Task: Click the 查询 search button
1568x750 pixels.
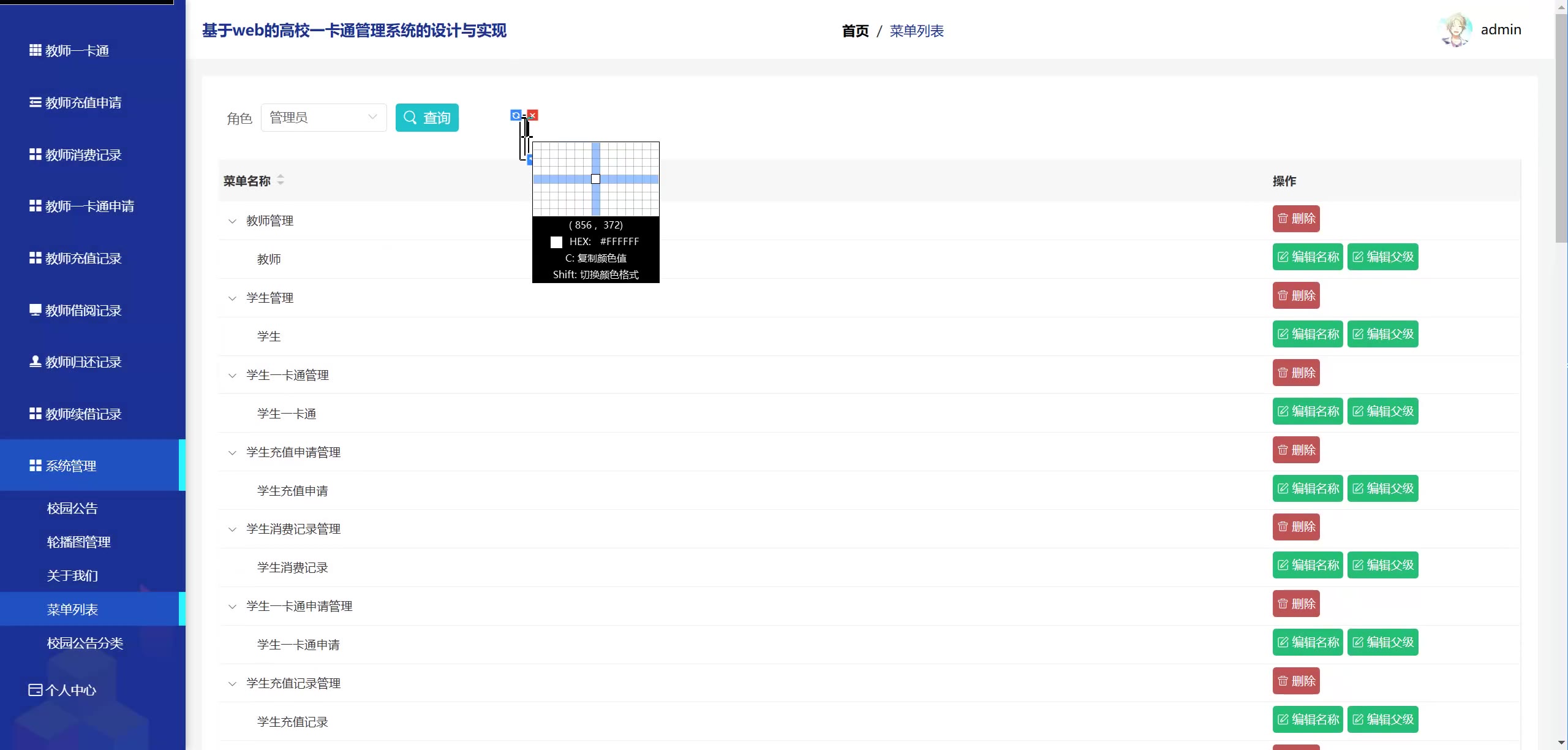Action: click(x=427, y=118)
